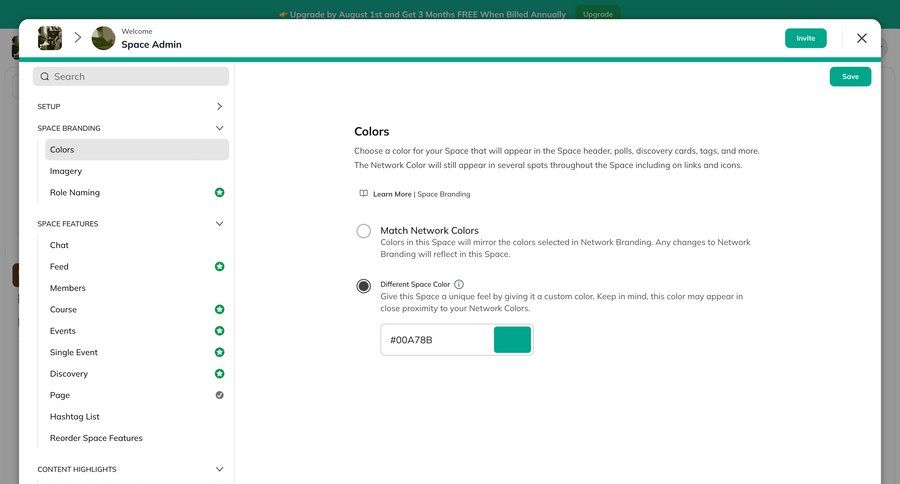The image size is (900, 484).
Task: Open the Discovery feature settings
Action: click(69, 374)
